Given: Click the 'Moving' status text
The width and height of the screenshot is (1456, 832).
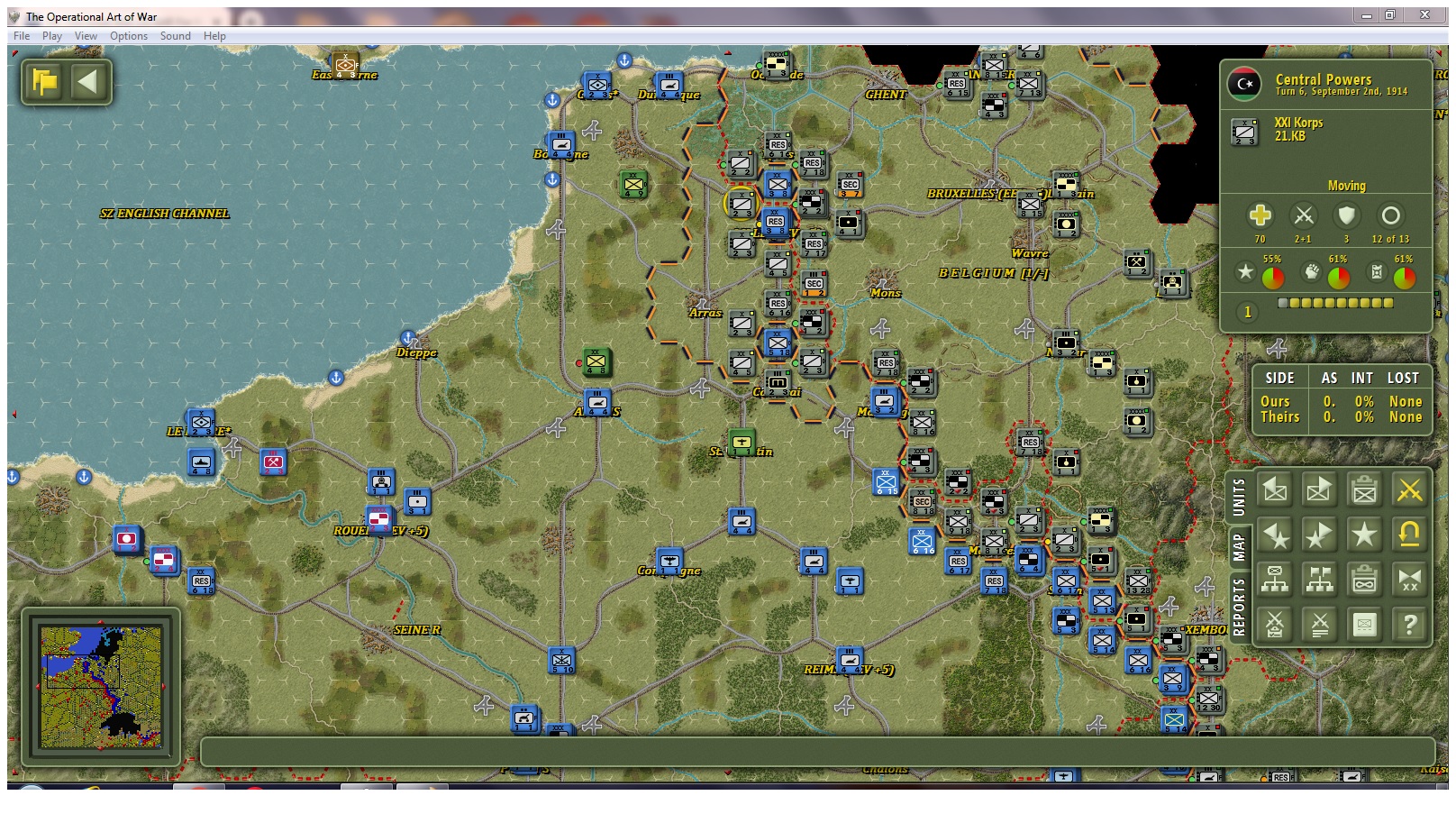Looking at the screenshot, I should [1346, 185].
